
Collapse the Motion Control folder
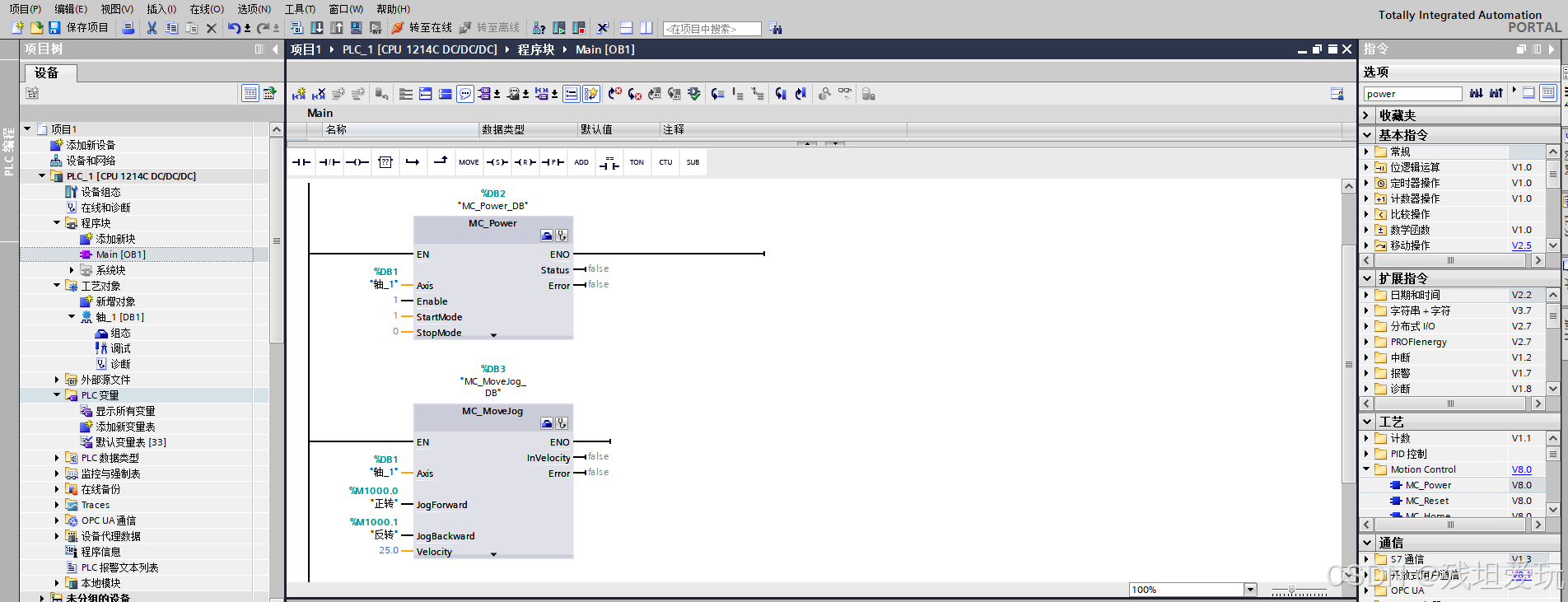1367,469
